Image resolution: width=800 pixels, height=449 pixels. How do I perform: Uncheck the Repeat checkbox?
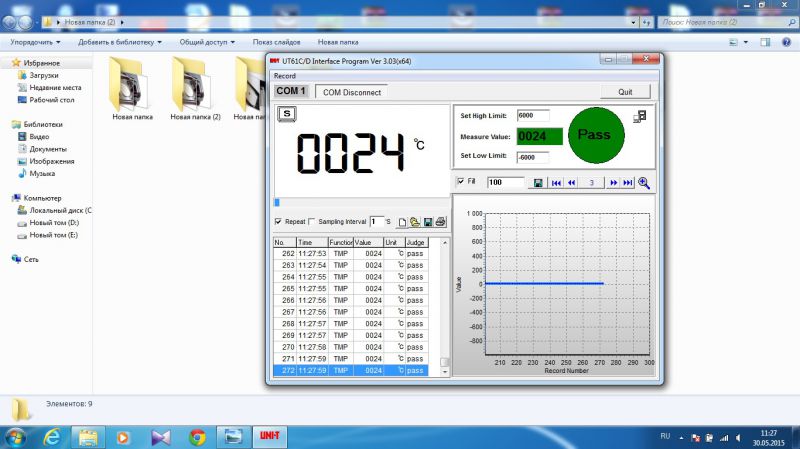click(278, 221)
